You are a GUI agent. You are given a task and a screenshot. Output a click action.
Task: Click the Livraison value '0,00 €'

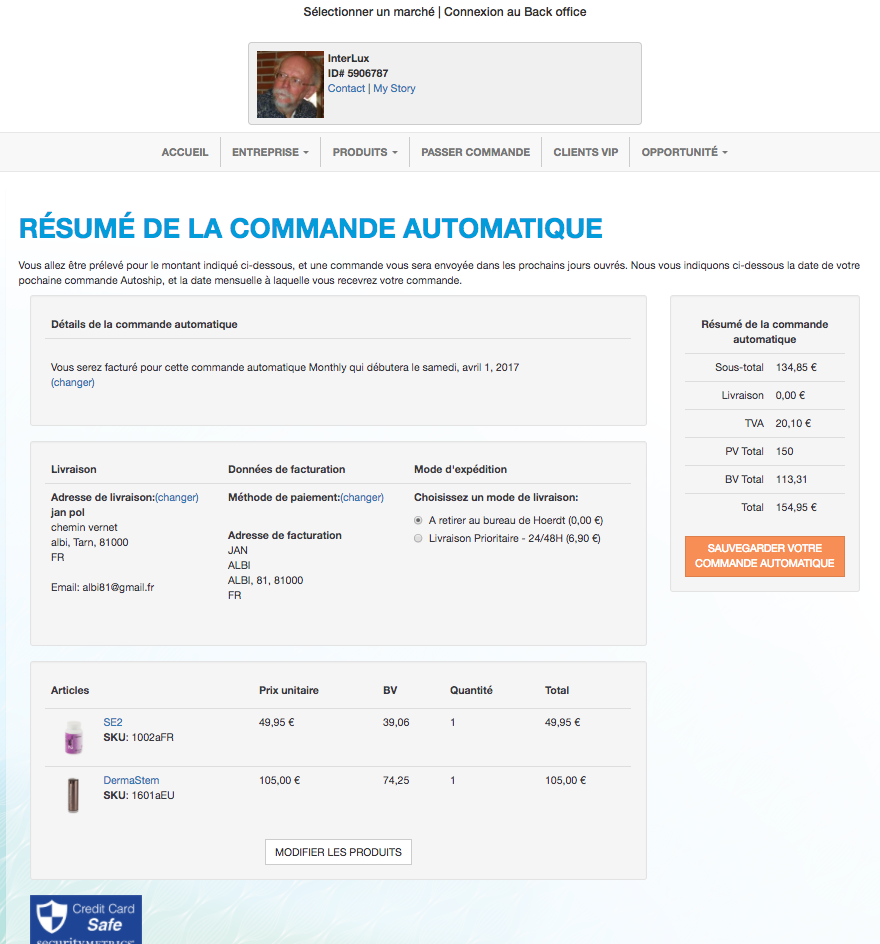[x=790, y=396]
